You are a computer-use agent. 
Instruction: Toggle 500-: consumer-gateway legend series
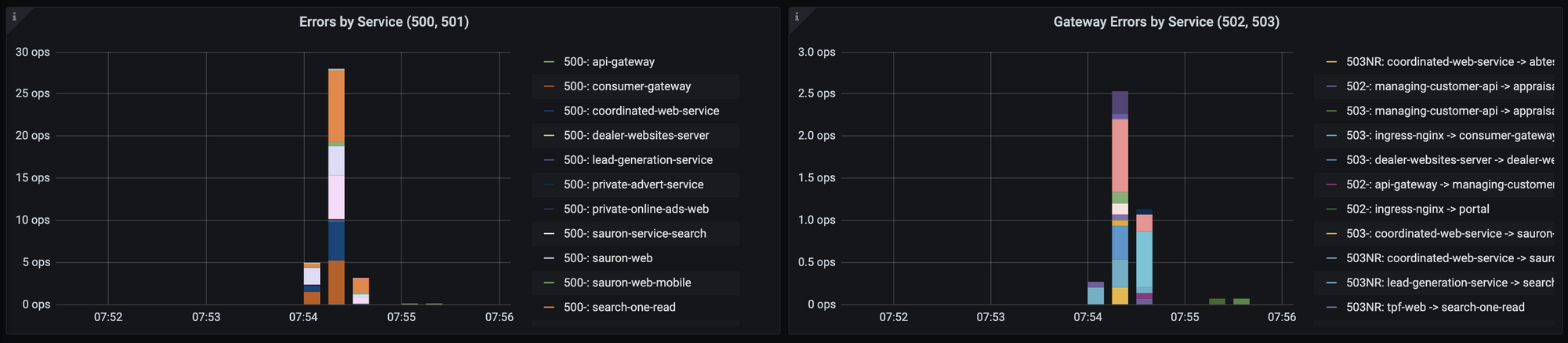(x=627, y=86)
